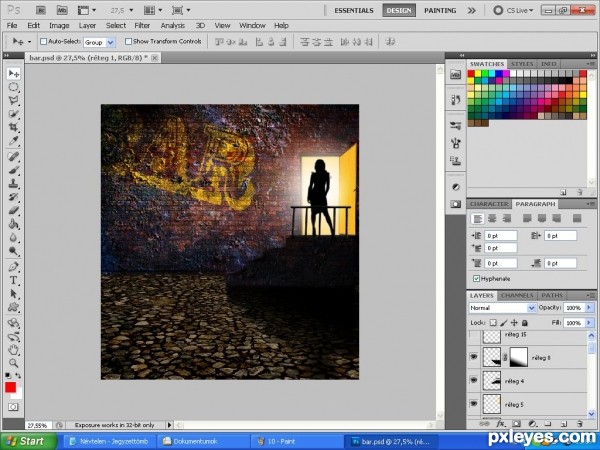Select the Hand tool
Viewport: 600px width, 450px height.
(x=13, y=349)
